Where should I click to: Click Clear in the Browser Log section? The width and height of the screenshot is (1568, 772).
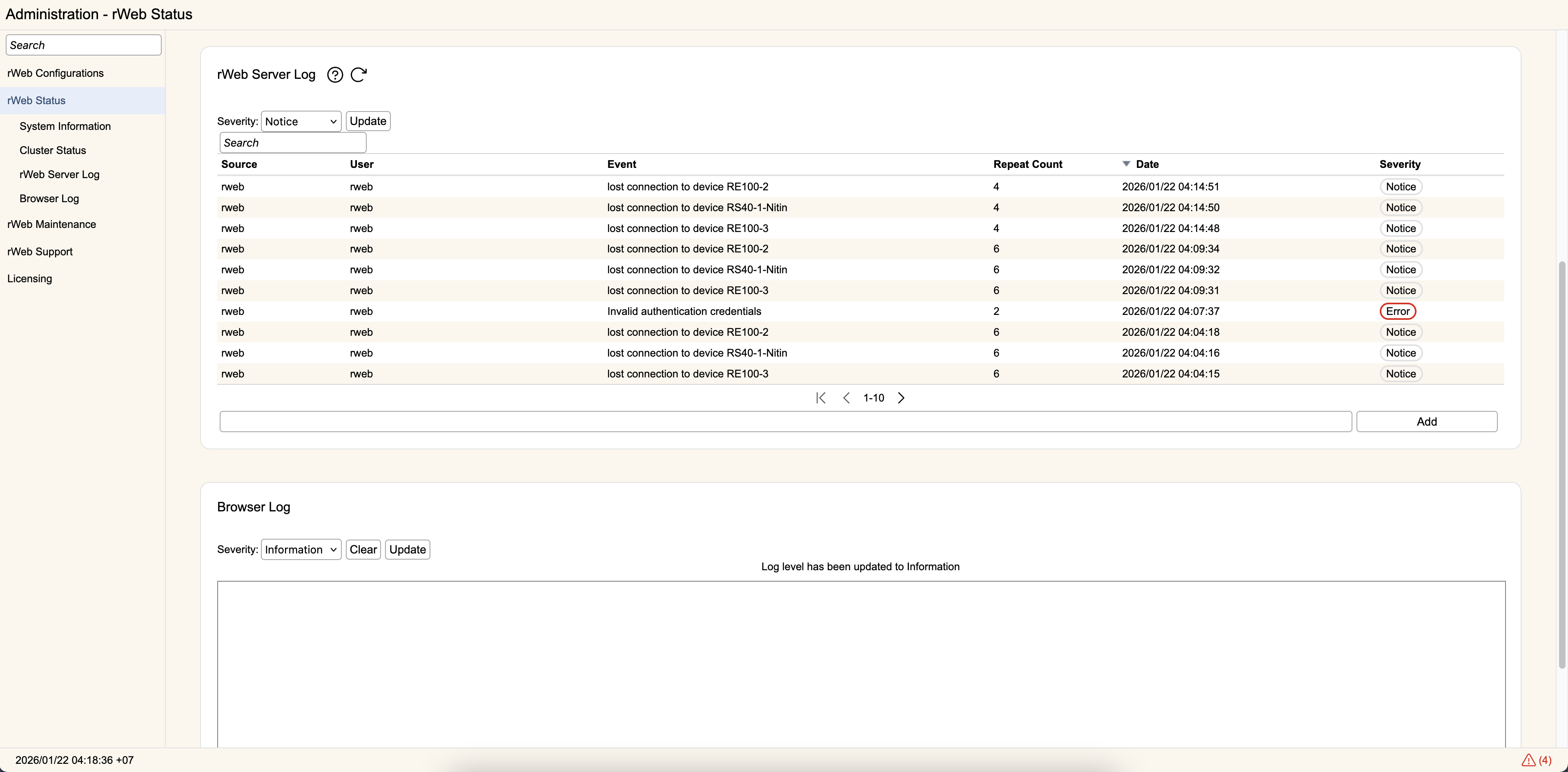pyautogui.click(x=363, y=549)
